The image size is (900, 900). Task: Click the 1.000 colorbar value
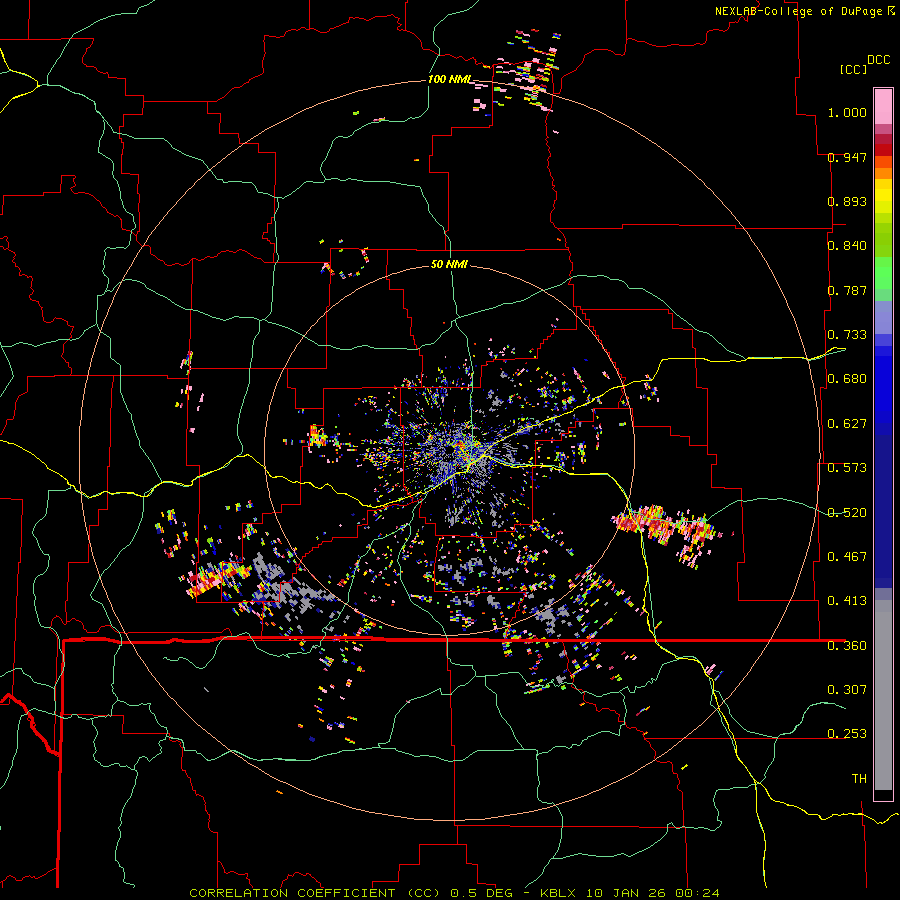pyautogui.click(x=847, y=112)
